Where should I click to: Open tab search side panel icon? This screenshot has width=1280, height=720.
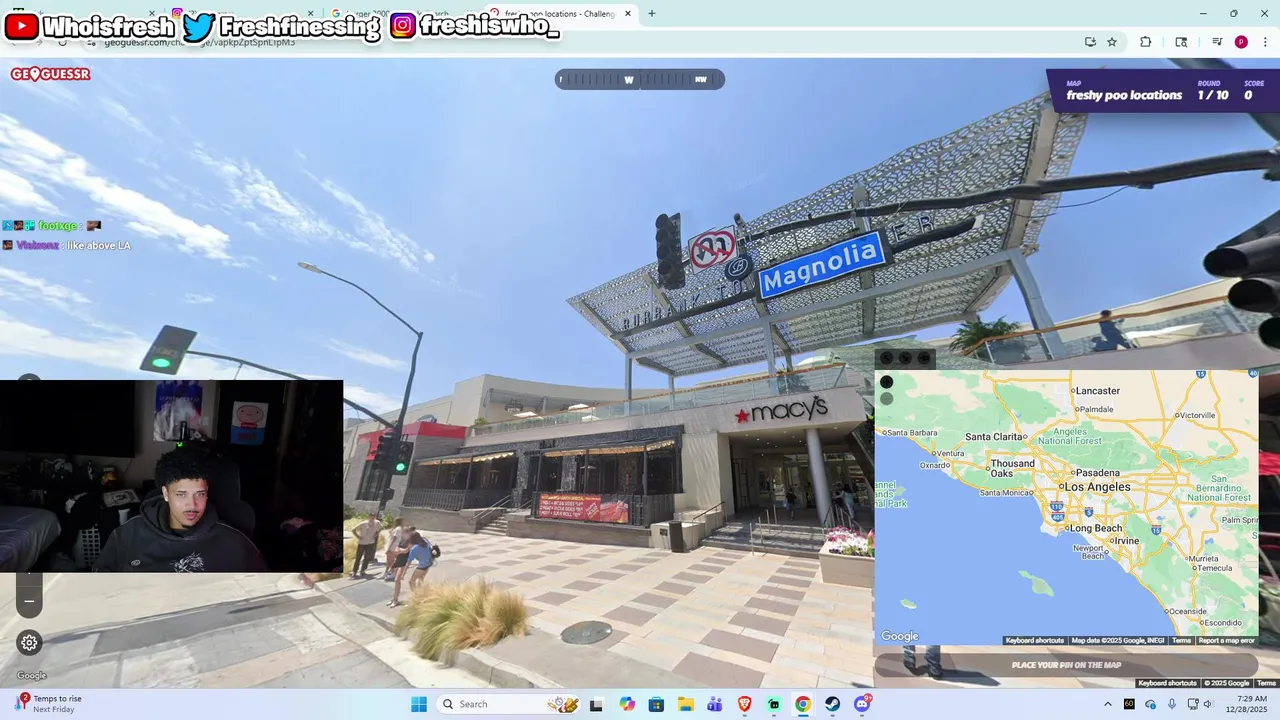coord(1181,42)
